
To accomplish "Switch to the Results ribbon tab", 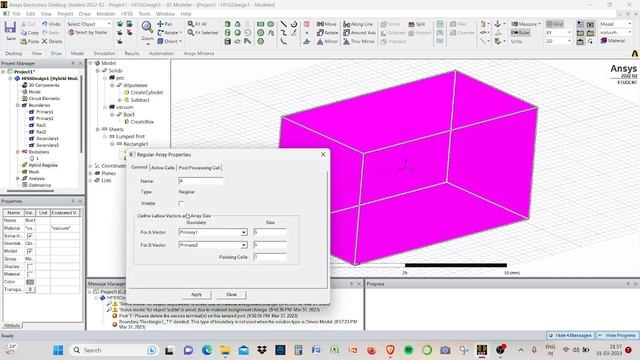I will tap(131, 53).
